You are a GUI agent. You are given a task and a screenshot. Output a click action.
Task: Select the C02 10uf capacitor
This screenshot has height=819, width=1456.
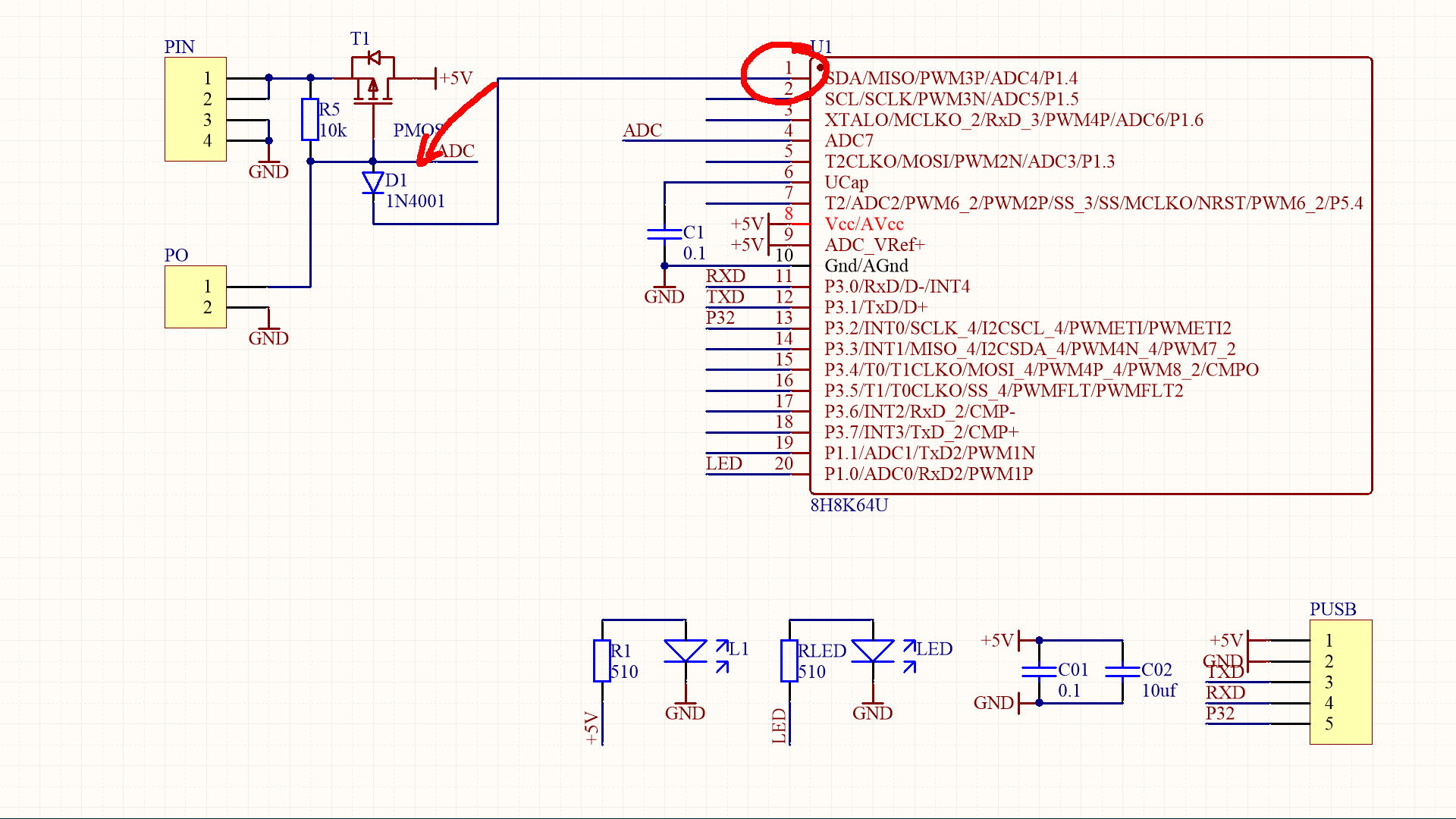(1122, 671)
